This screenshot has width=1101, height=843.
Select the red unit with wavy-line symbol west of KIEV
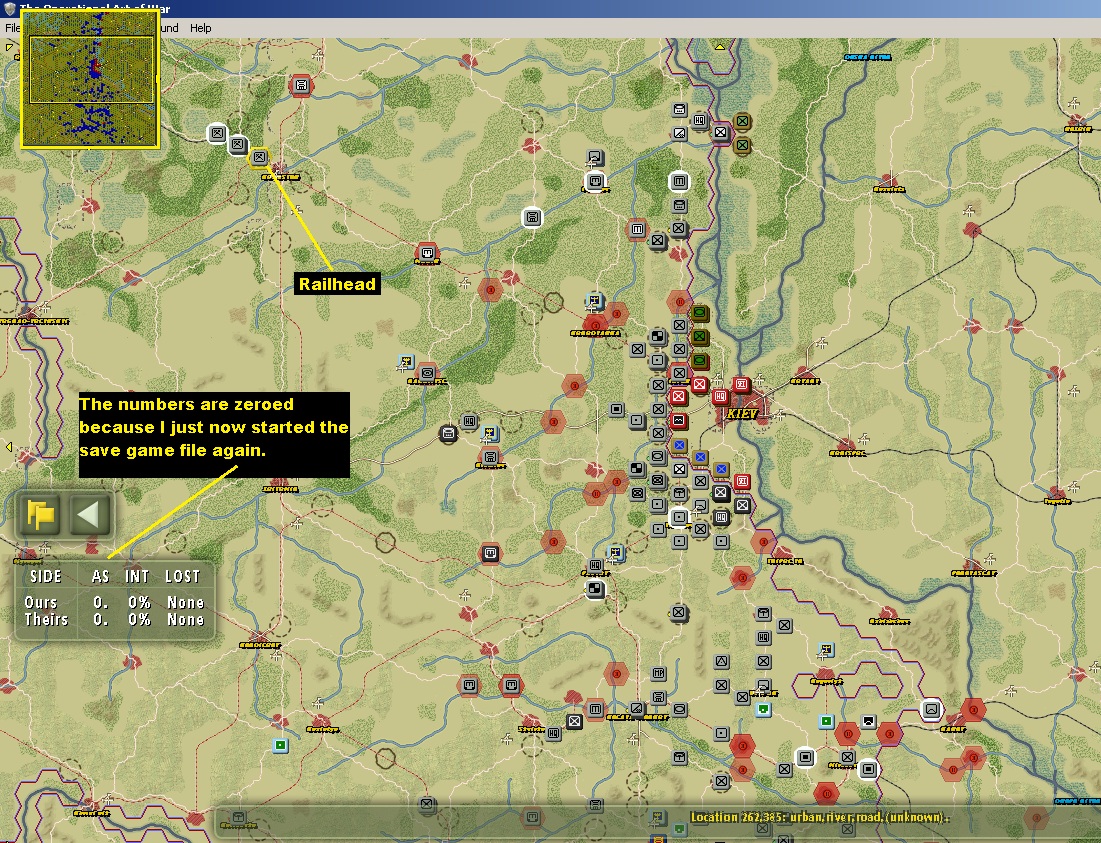(x=678, y=420)
